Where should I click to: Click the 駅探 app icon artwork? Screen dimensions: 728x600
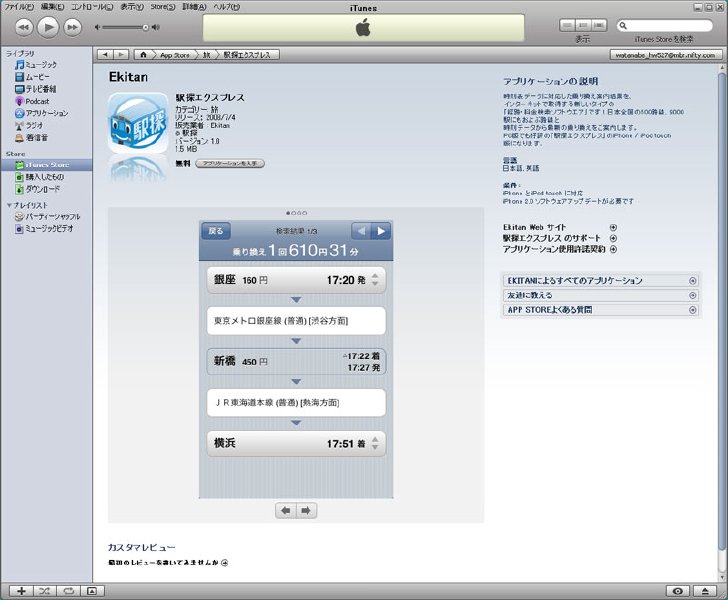click(x=138, y=123)
